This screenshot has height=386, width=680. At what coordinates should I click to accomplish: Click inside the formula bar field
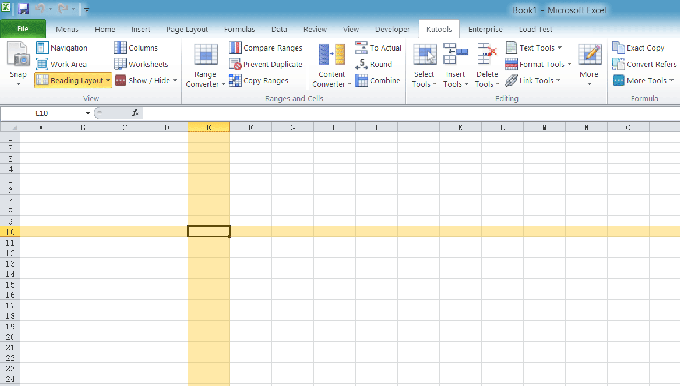click(410, 113)
